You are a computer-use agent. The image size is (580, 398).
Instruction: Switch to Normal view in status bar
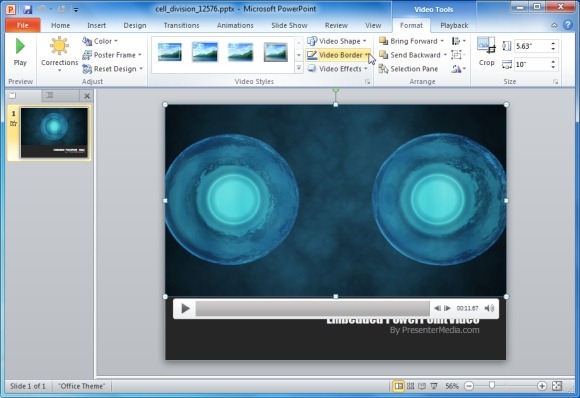[398, 386]
